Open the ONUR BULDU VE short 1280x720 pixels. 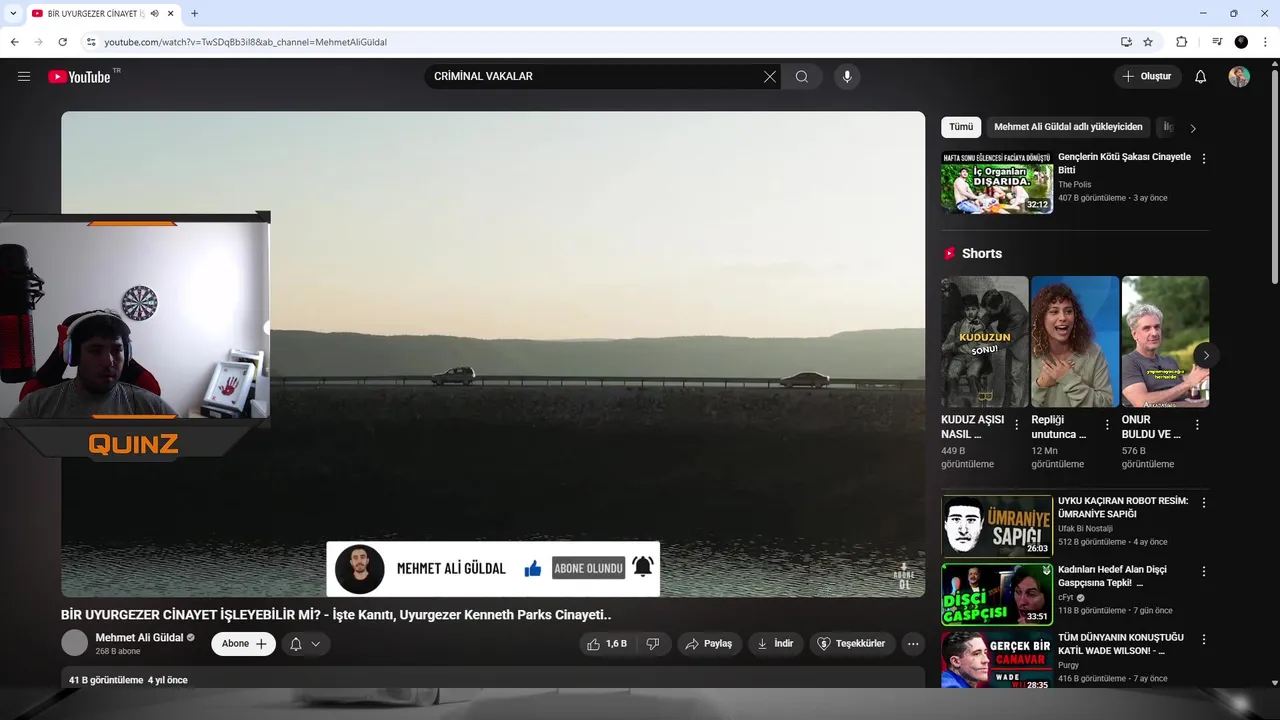click(1165, 341)
